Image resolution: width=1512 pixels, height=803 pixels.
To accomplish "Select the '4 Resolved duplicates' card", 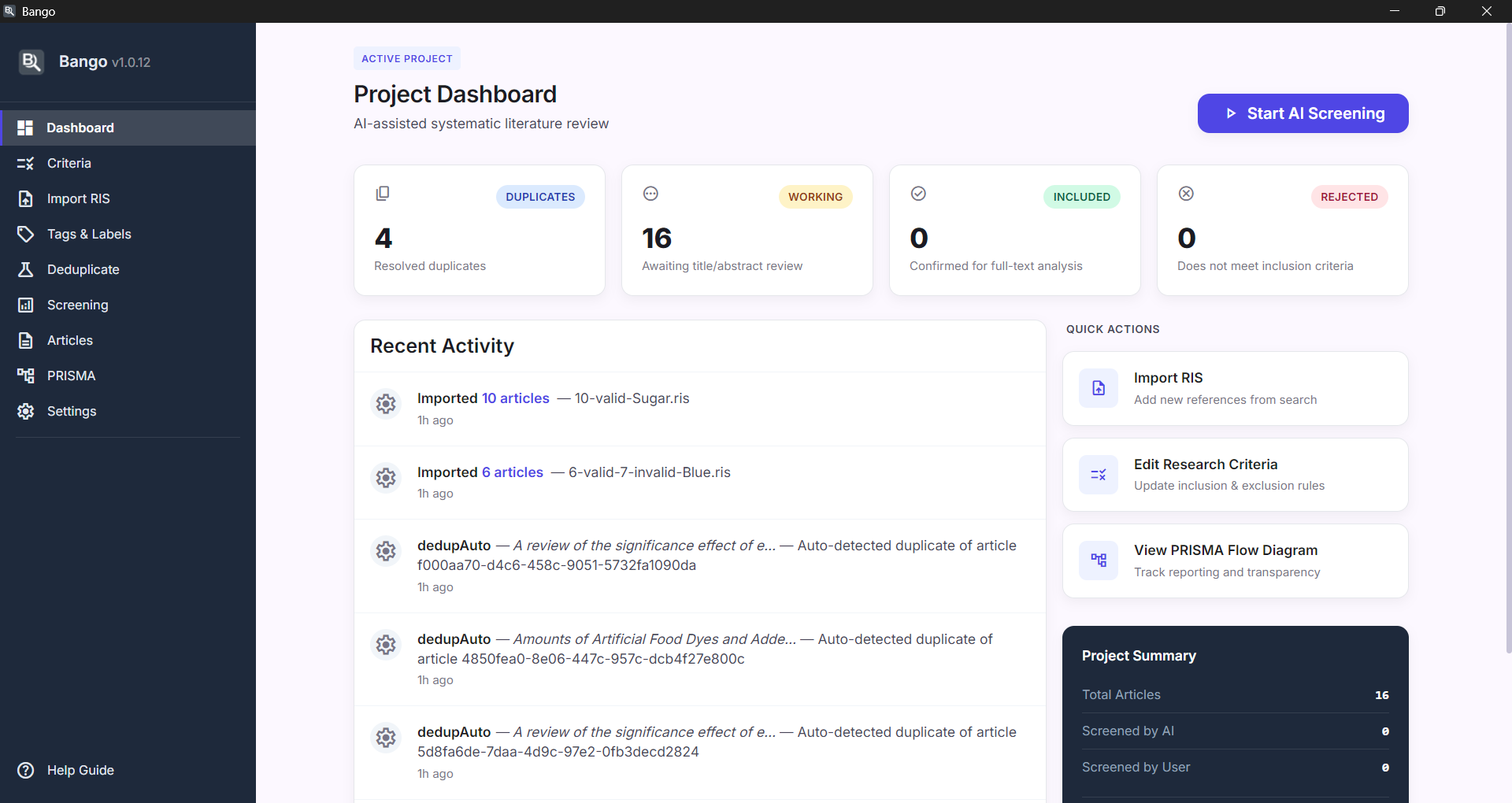I will coord(480,230).
